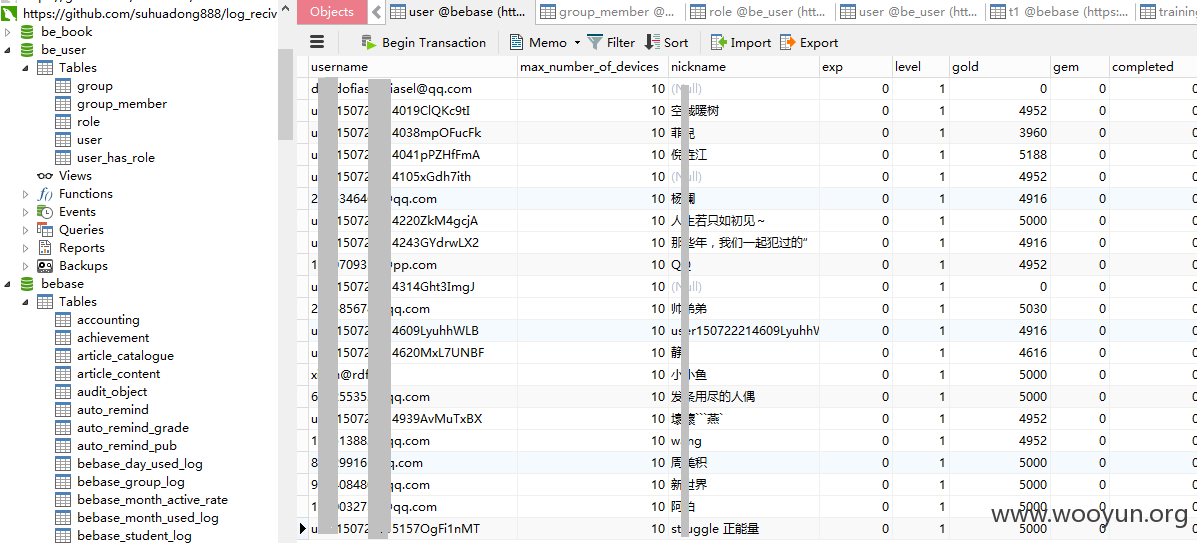Screen dimensions: 1197x543
Task: Click the Reports document icon
Action: (x=45, y=247)
